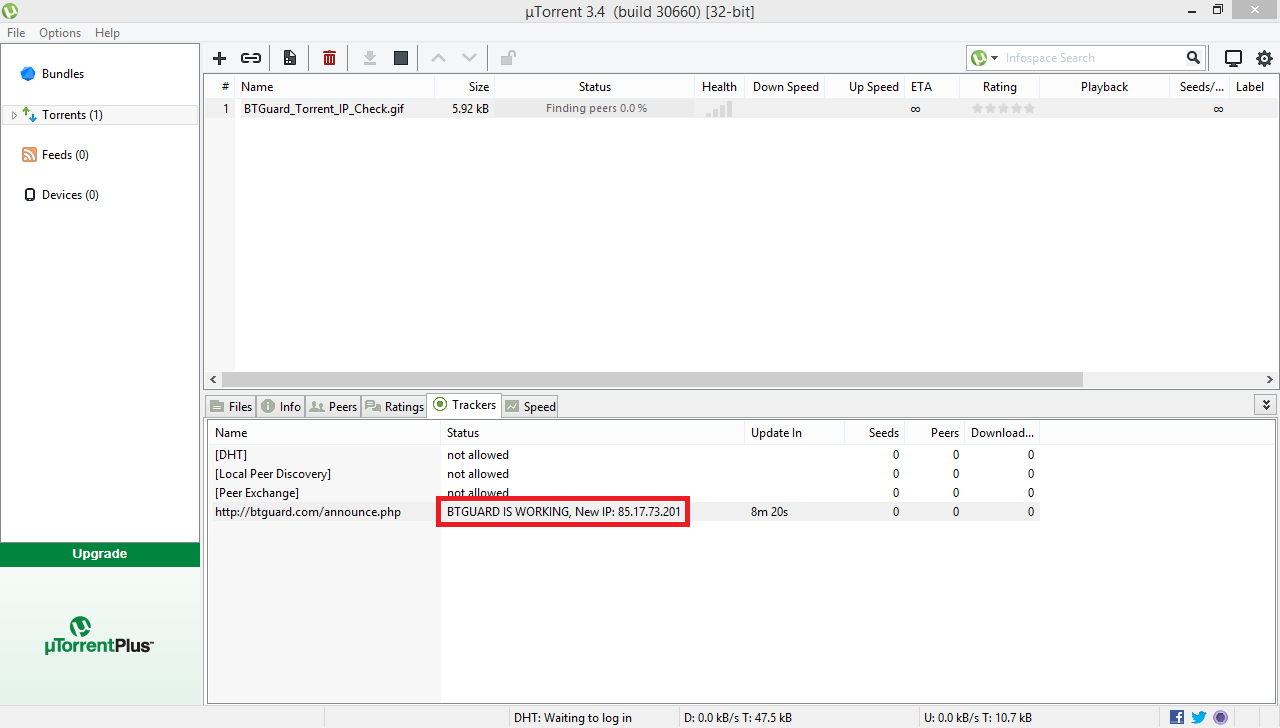
Task: Click the star rating for the torrent
Action: 1003,108
